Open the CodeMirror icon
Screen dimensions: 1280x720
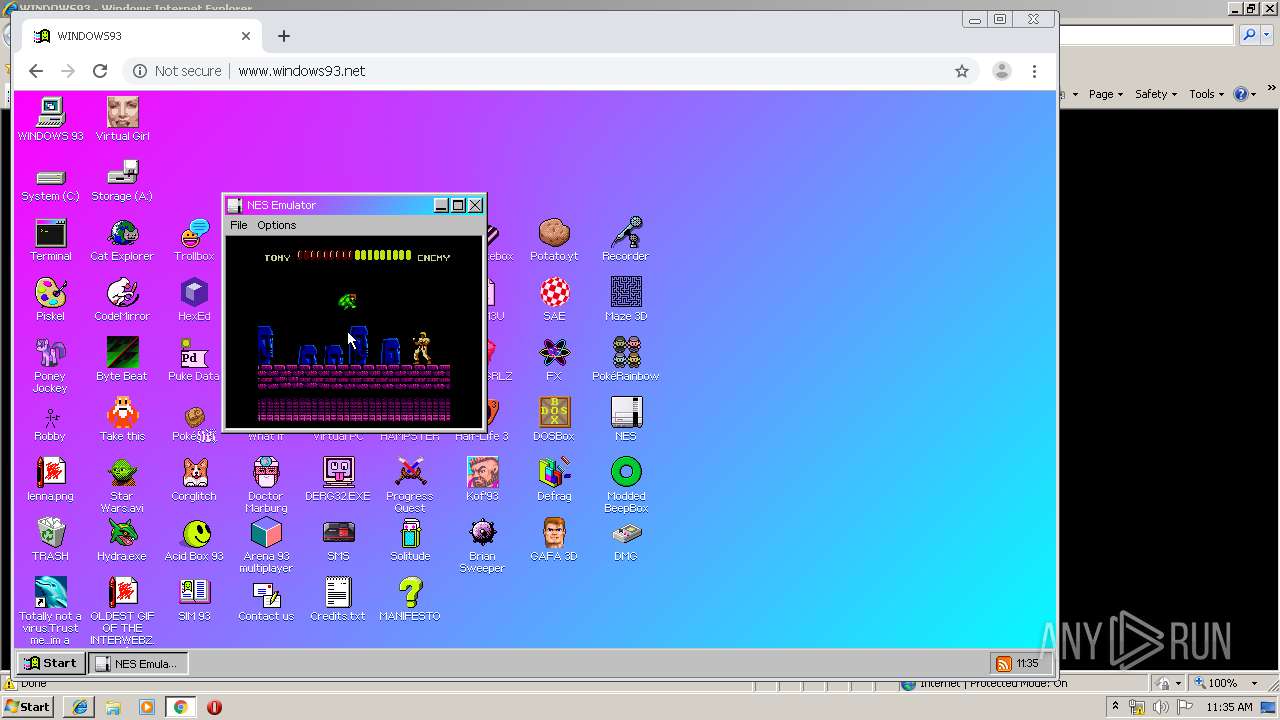(122, 299)
